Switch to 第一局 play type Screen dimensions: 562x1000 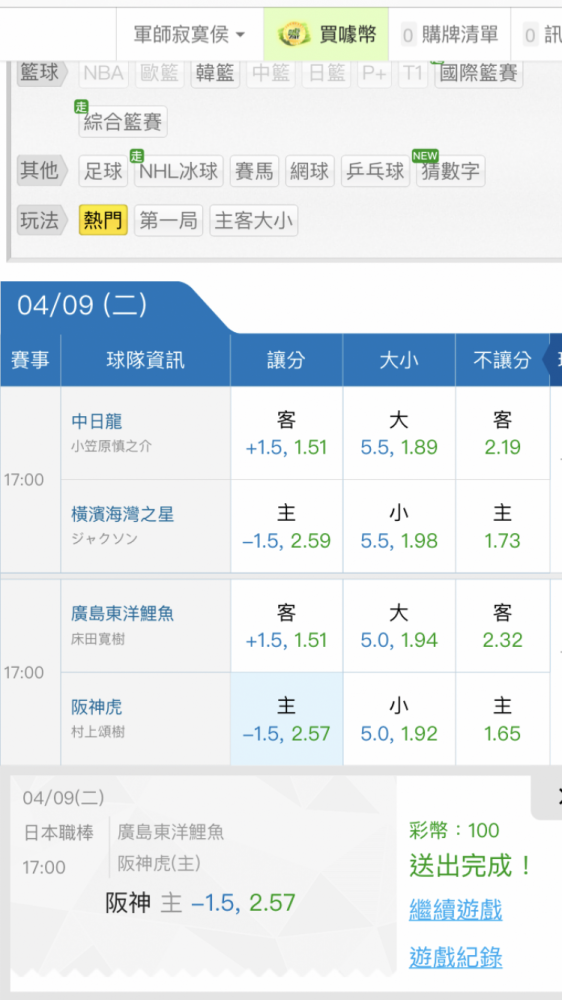point(168,220)
